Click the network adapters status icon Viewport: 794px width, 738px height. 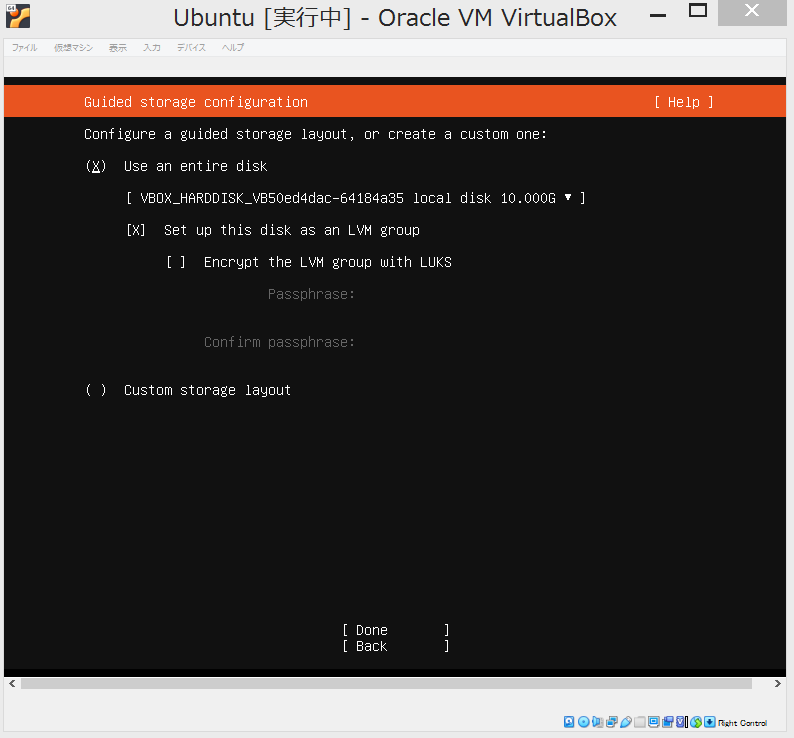pos(612,722)
